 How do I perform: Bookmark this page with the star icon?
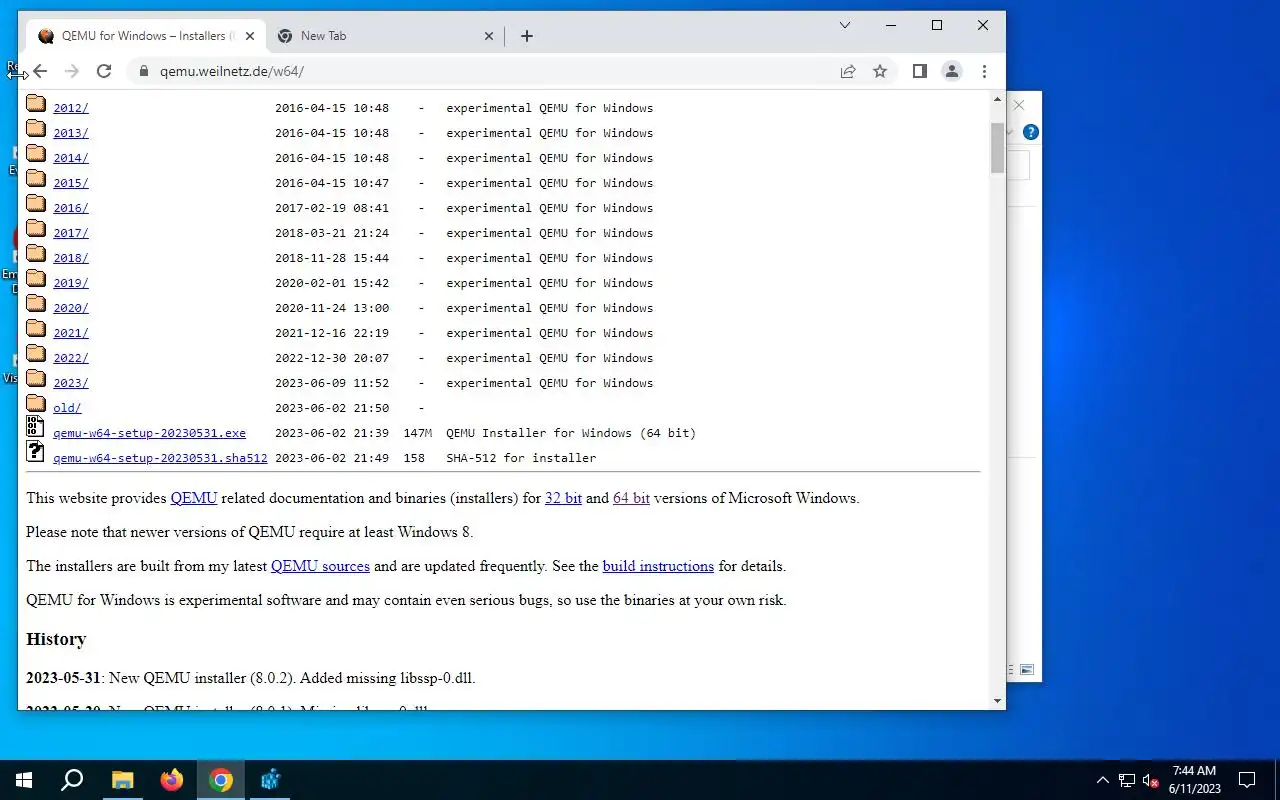(x=880, y=71)
